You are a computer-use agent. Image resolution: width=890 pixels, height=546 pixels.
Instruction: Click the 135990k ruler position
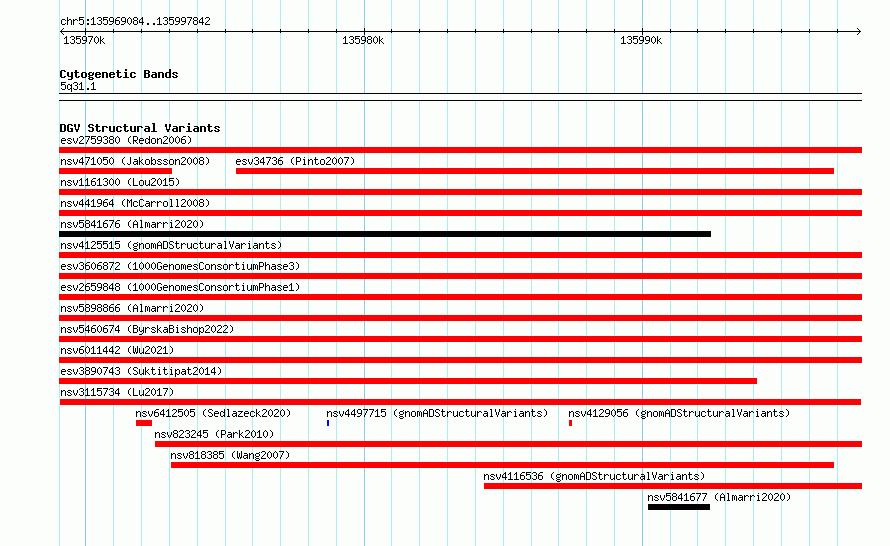tap(641, 40)
